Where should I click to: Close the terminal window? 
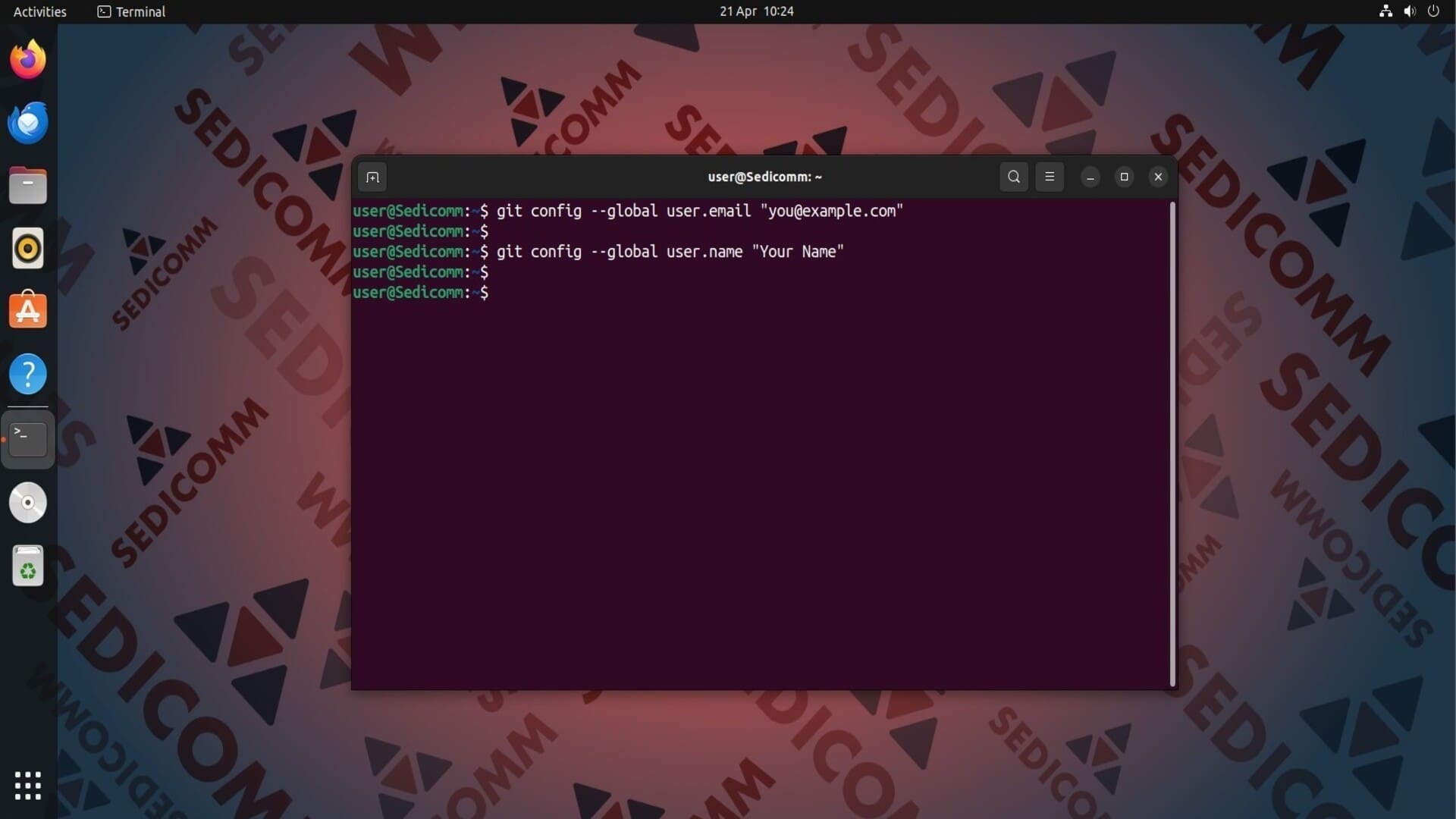point(1158,177)
